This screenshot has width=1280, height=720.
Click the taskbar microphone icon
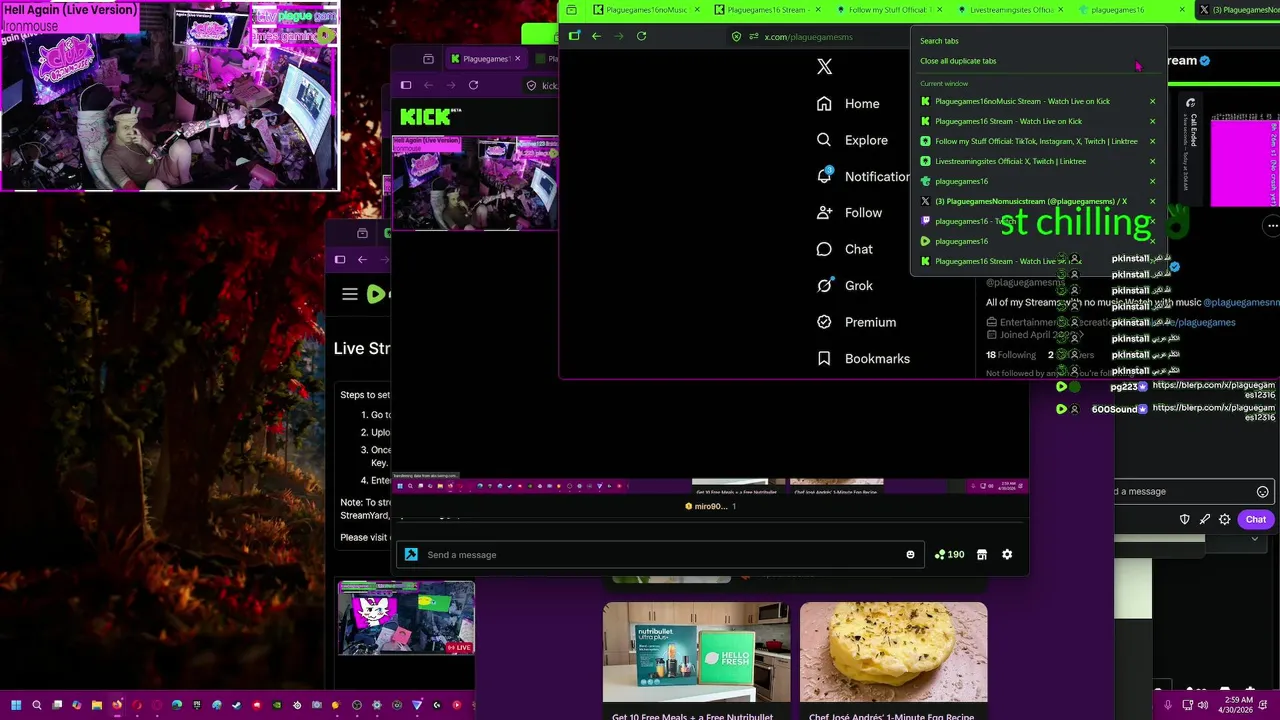tap(1168, 705)
